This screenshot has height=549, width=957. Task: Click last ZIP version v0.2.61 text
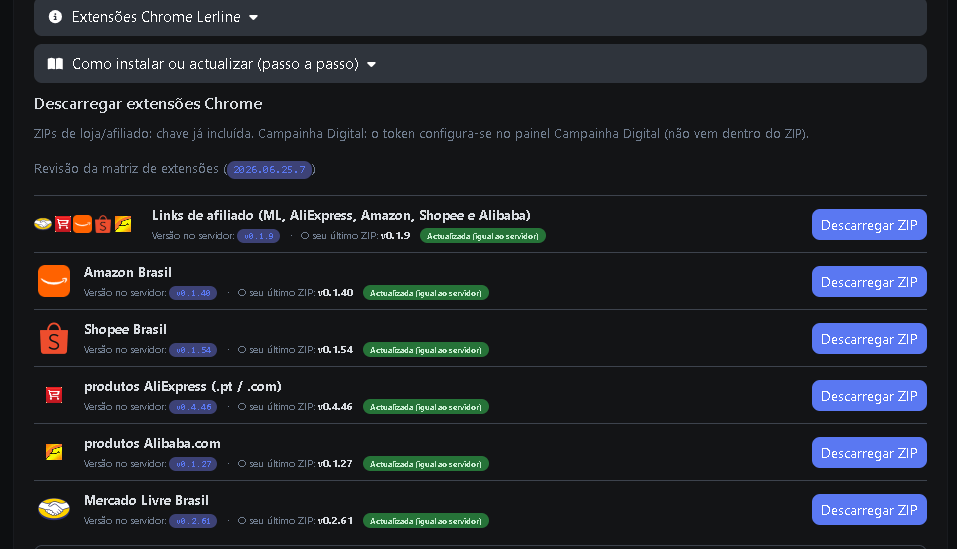[x=335, y=521]
